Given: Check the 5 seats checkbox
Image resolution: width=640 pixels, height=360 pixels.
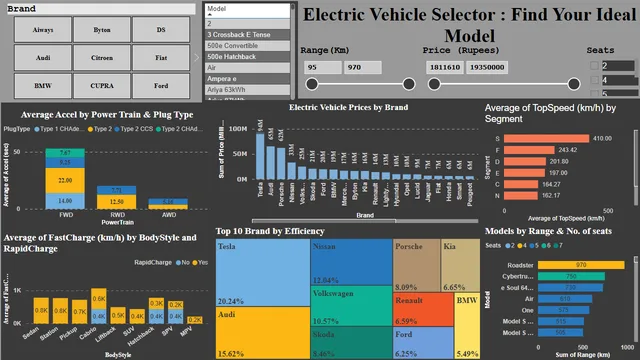Looking at the screenshot, I should click(594, 93).
